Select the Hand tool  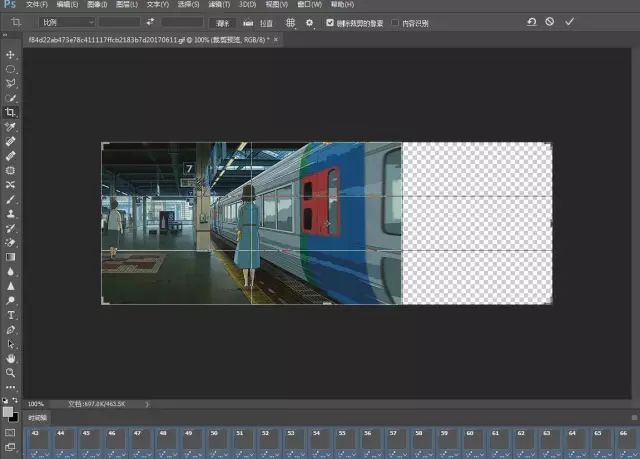11,358
